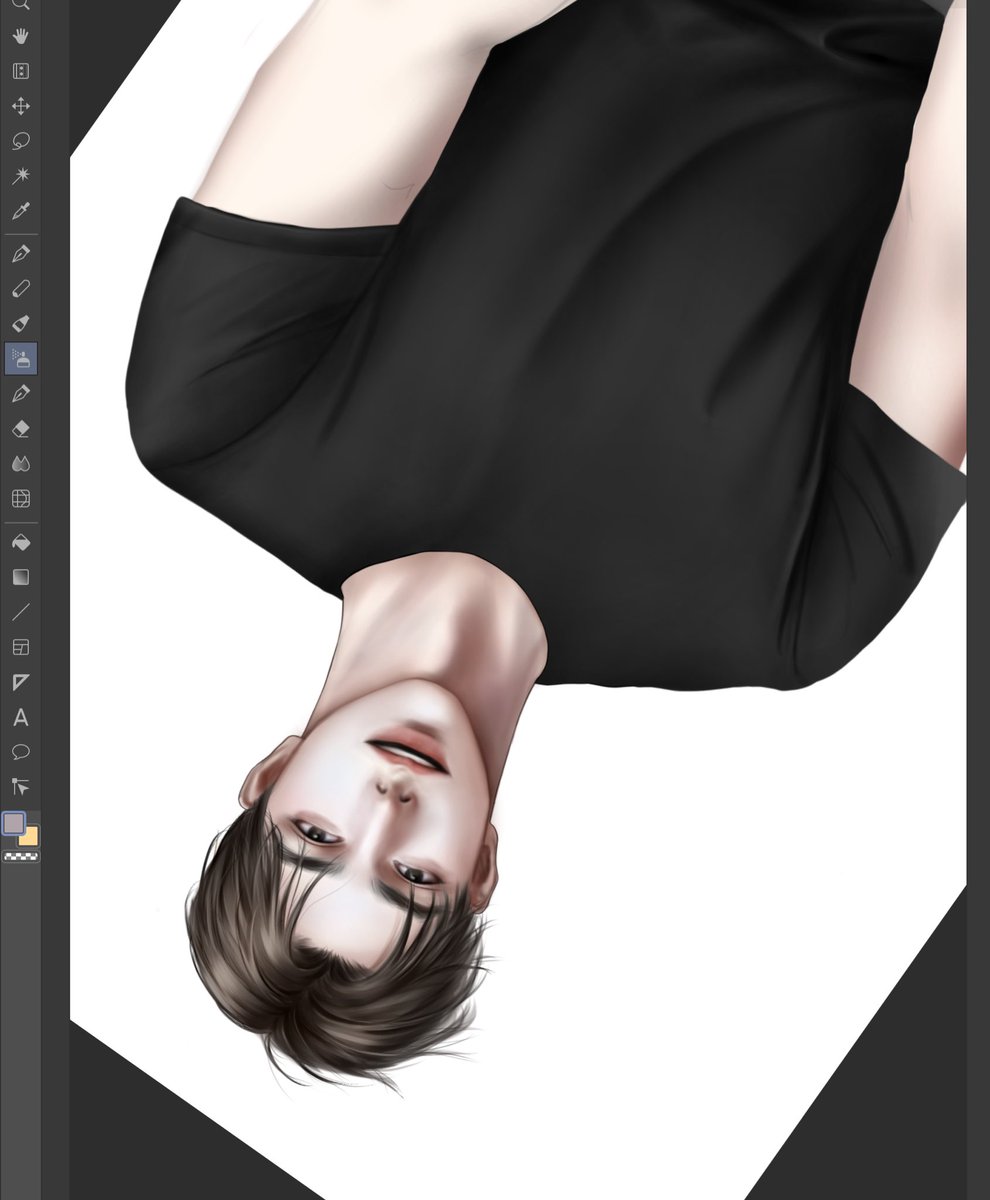Select the Balloon tool

[x=20, y=752]
